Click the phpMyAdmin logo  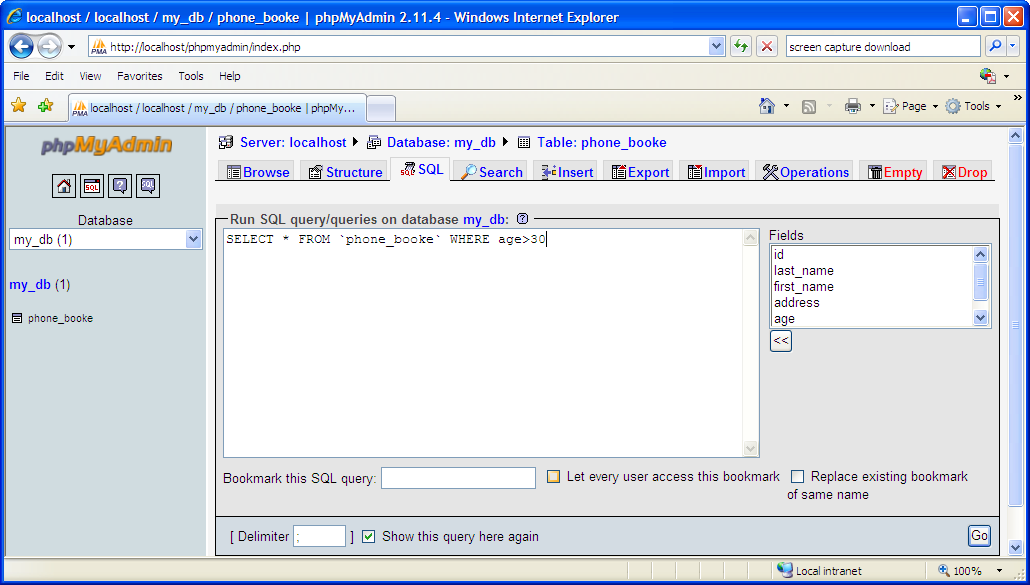pos(106,144)
